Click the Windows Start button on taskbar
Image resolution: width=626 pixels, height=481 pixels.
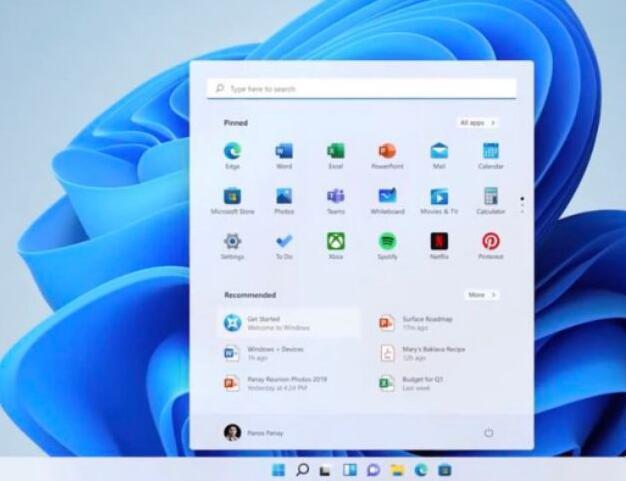pyautogui.click(x=278, y=470)
